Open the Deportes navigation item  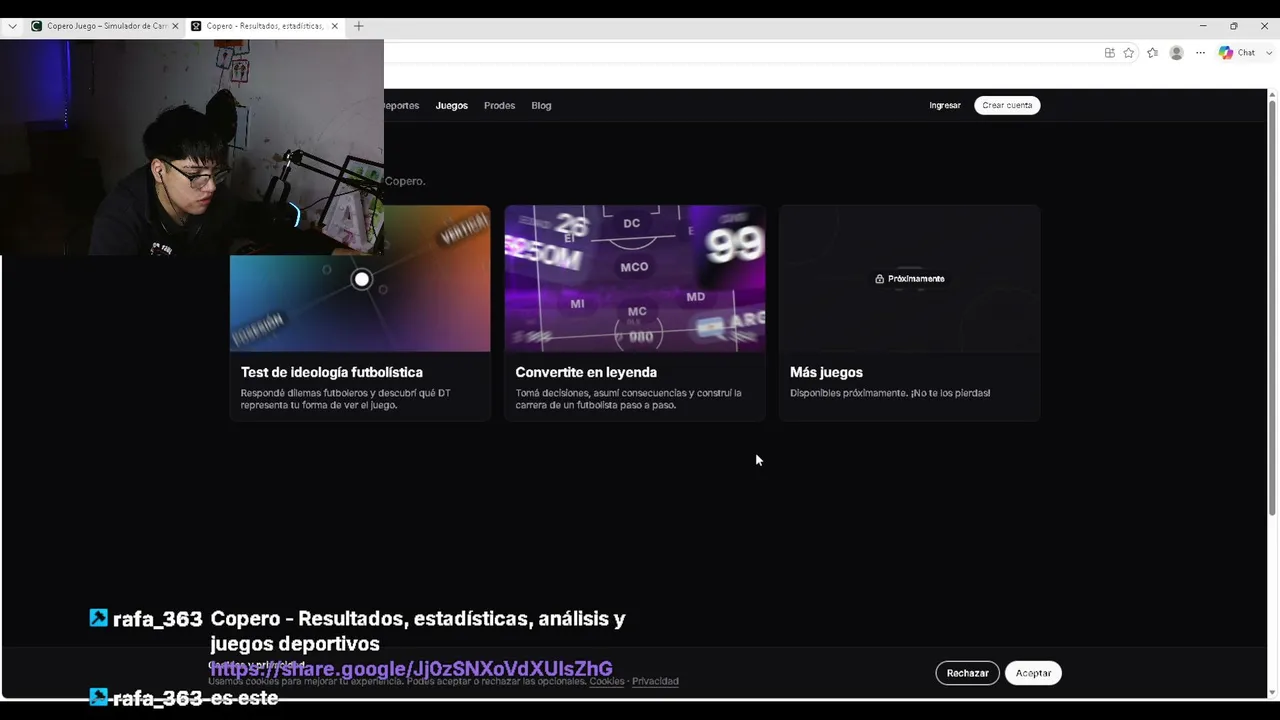pyautogui.click(x=401, y=105)
